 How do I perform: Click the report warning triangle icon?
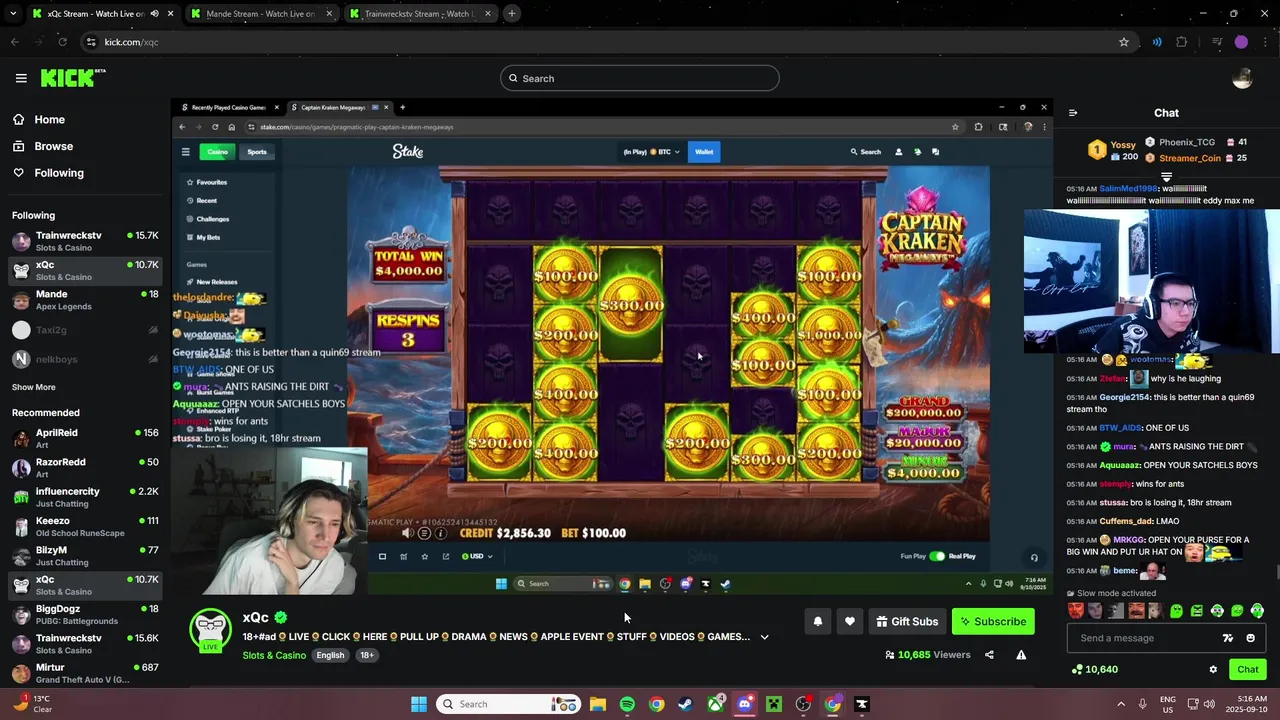pyautogui.click(x=1021, y=655)
